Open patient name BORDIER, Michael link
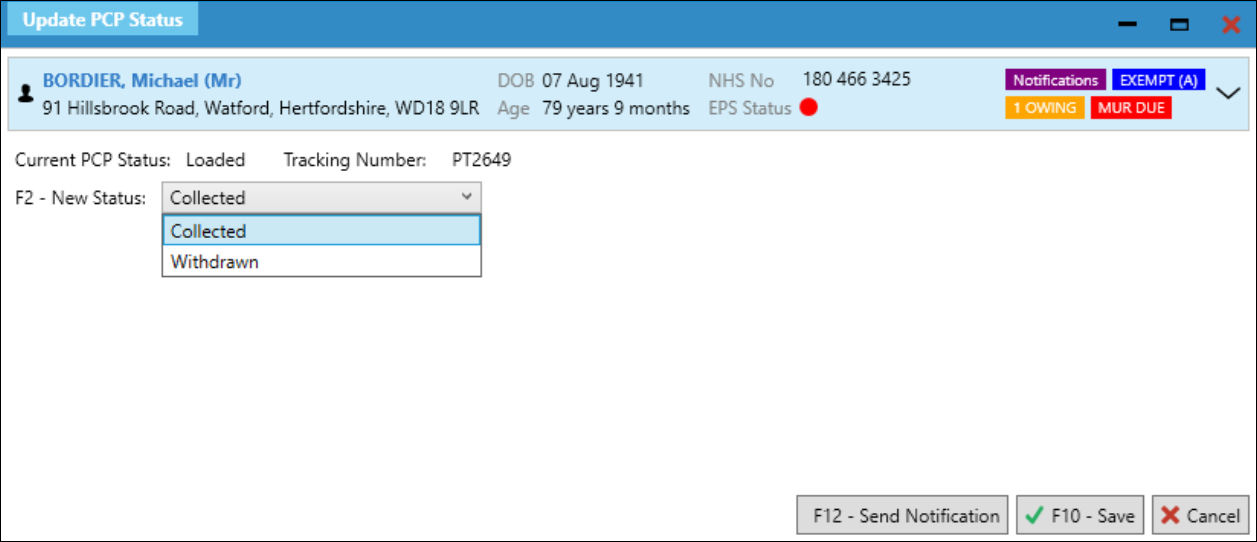Image resolution: width=1257 pixels, height=542 pixels. coord(142,81)
